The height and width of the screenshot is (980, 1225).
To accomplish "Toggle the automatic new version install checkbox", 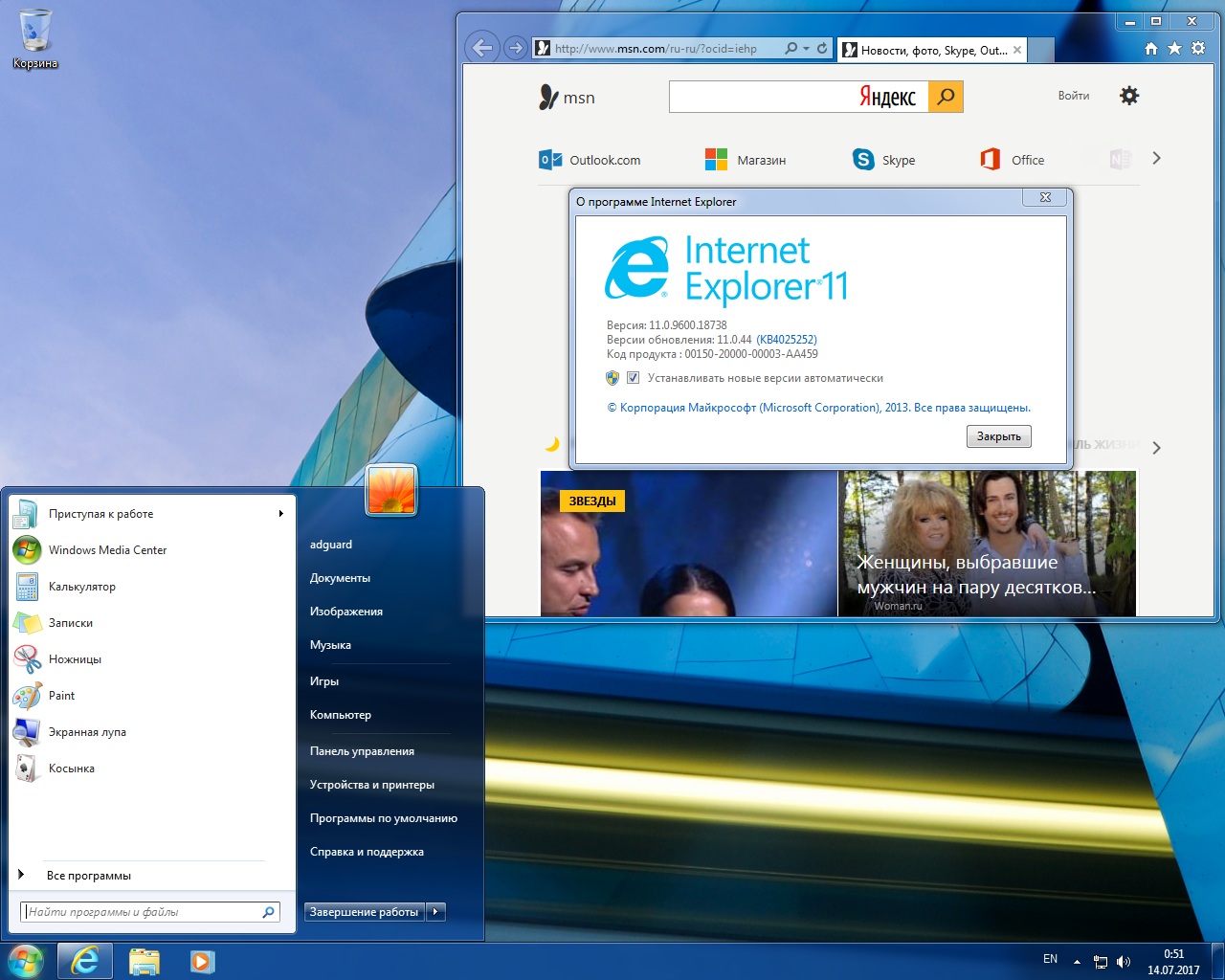I will [x=633, y=378].
